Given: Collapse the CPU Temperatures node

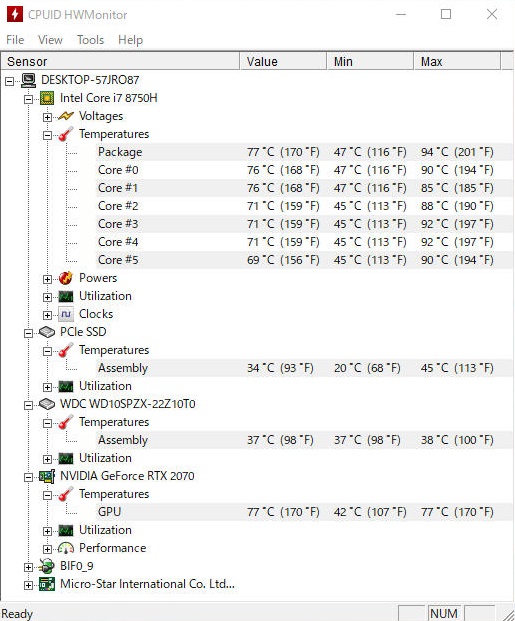Looking at the screenshot, I should [x=47, y=135].
